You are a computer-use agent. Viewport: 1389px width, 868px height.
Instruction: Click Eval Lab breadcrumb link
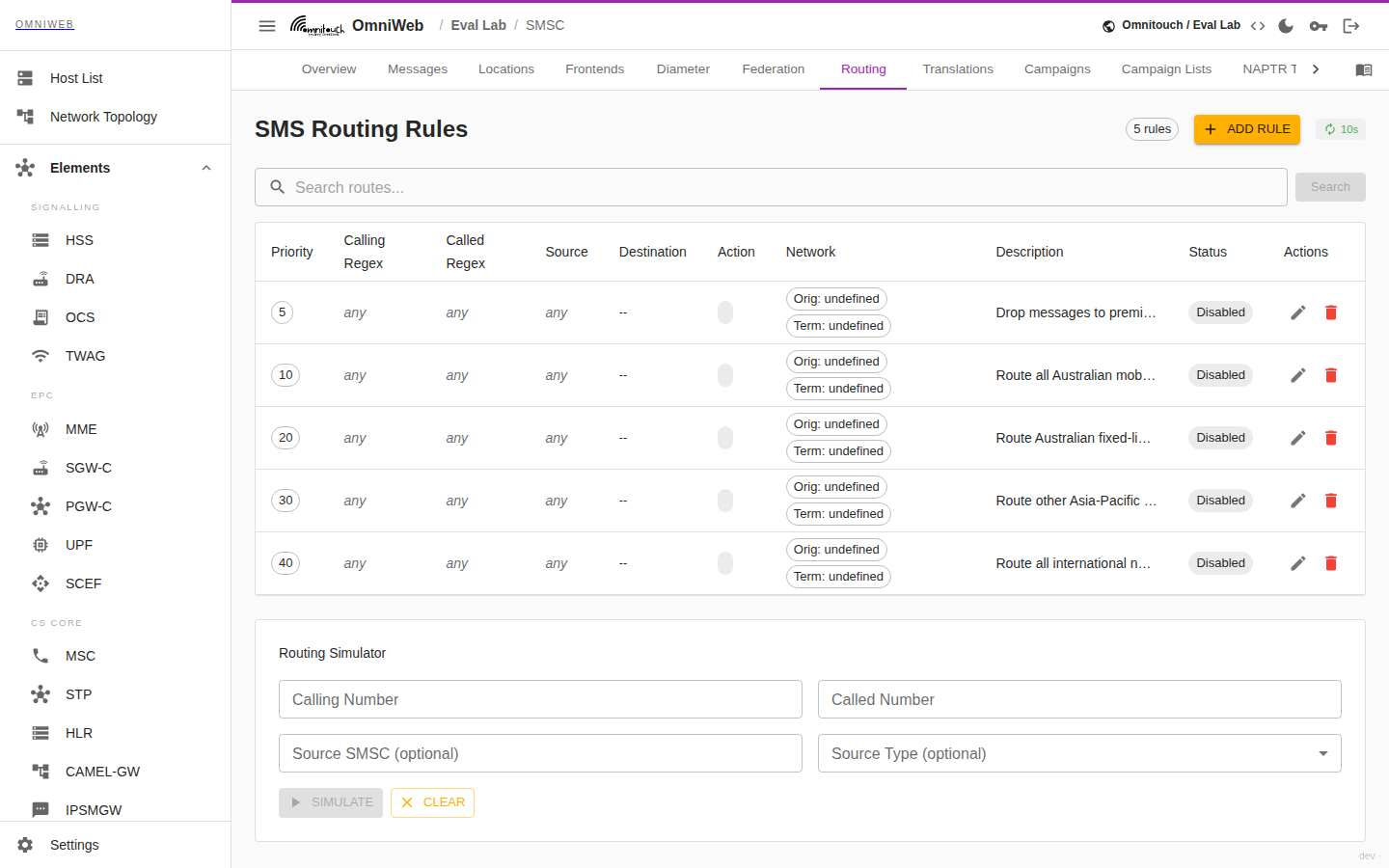click(478, 25)
